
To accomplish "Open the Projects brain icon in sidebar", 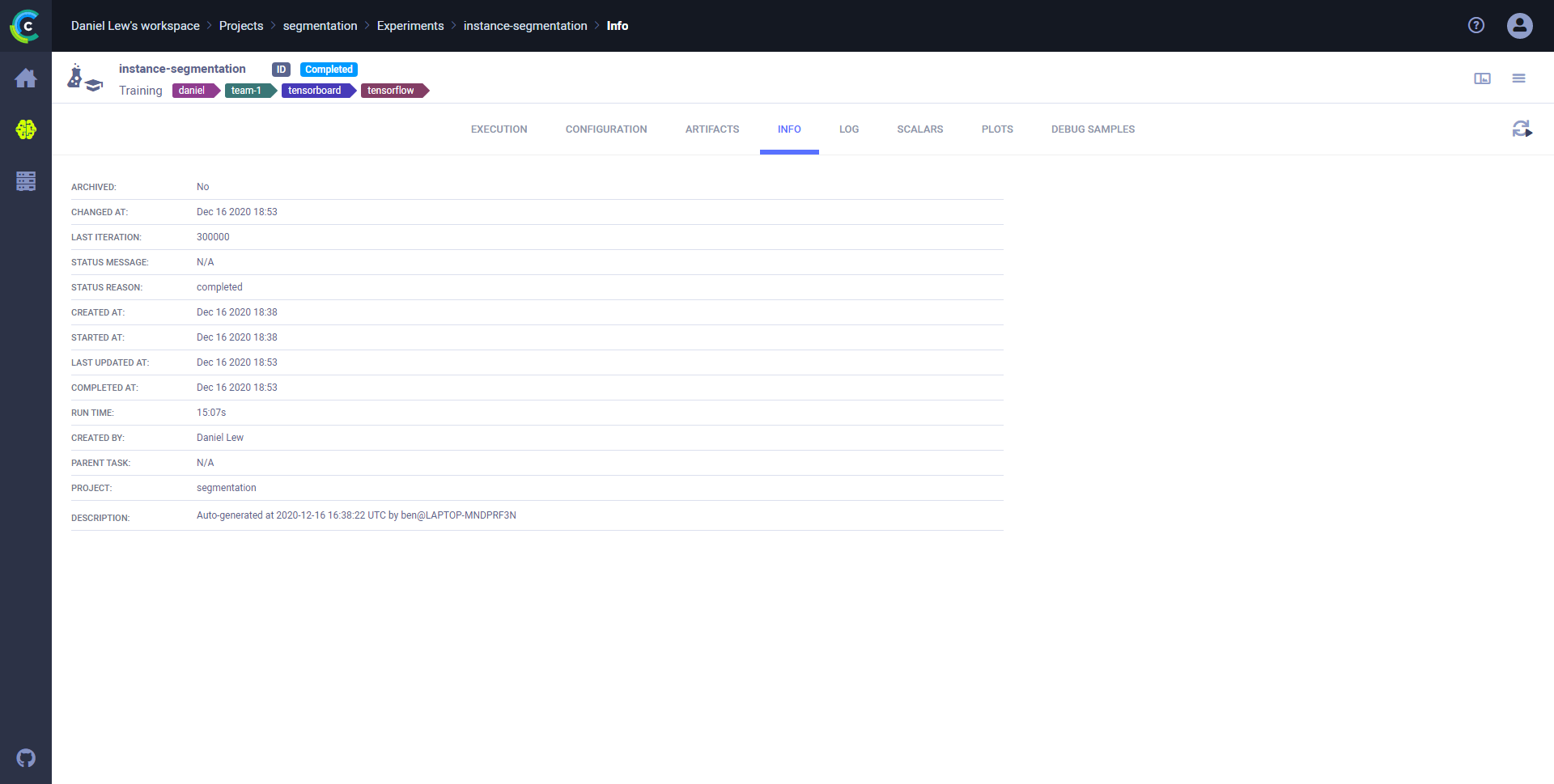I will pos(26,129).
